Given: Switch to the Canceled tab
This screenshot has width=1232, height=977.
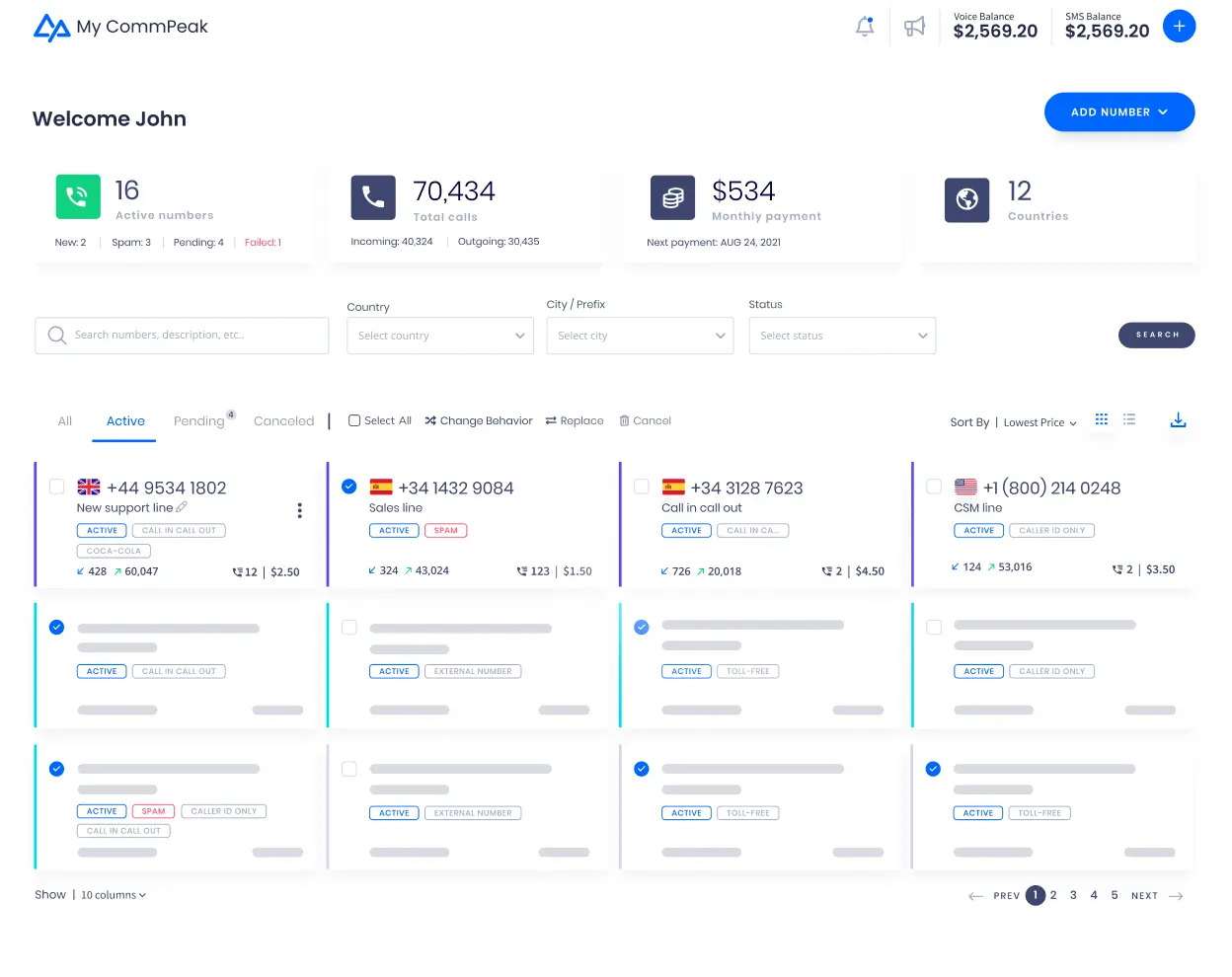Looking at the screenshot, I should click(283, 421).
